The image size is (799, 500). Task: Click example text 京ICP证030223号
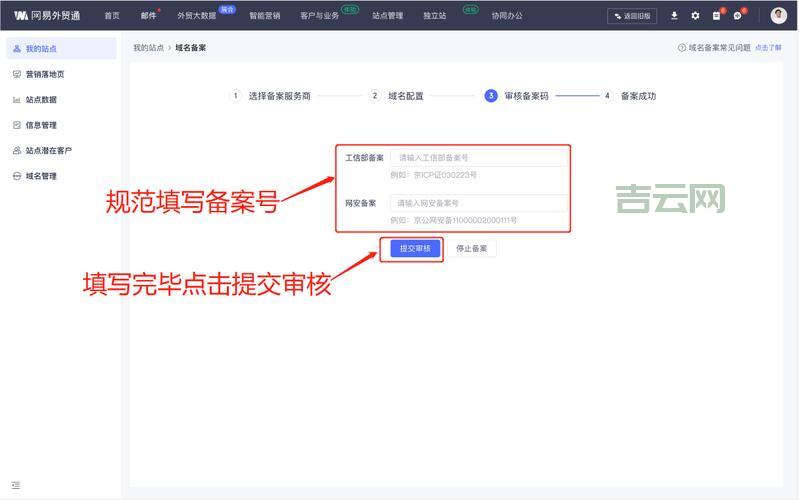pyautogui.click(x=445, y=175)
